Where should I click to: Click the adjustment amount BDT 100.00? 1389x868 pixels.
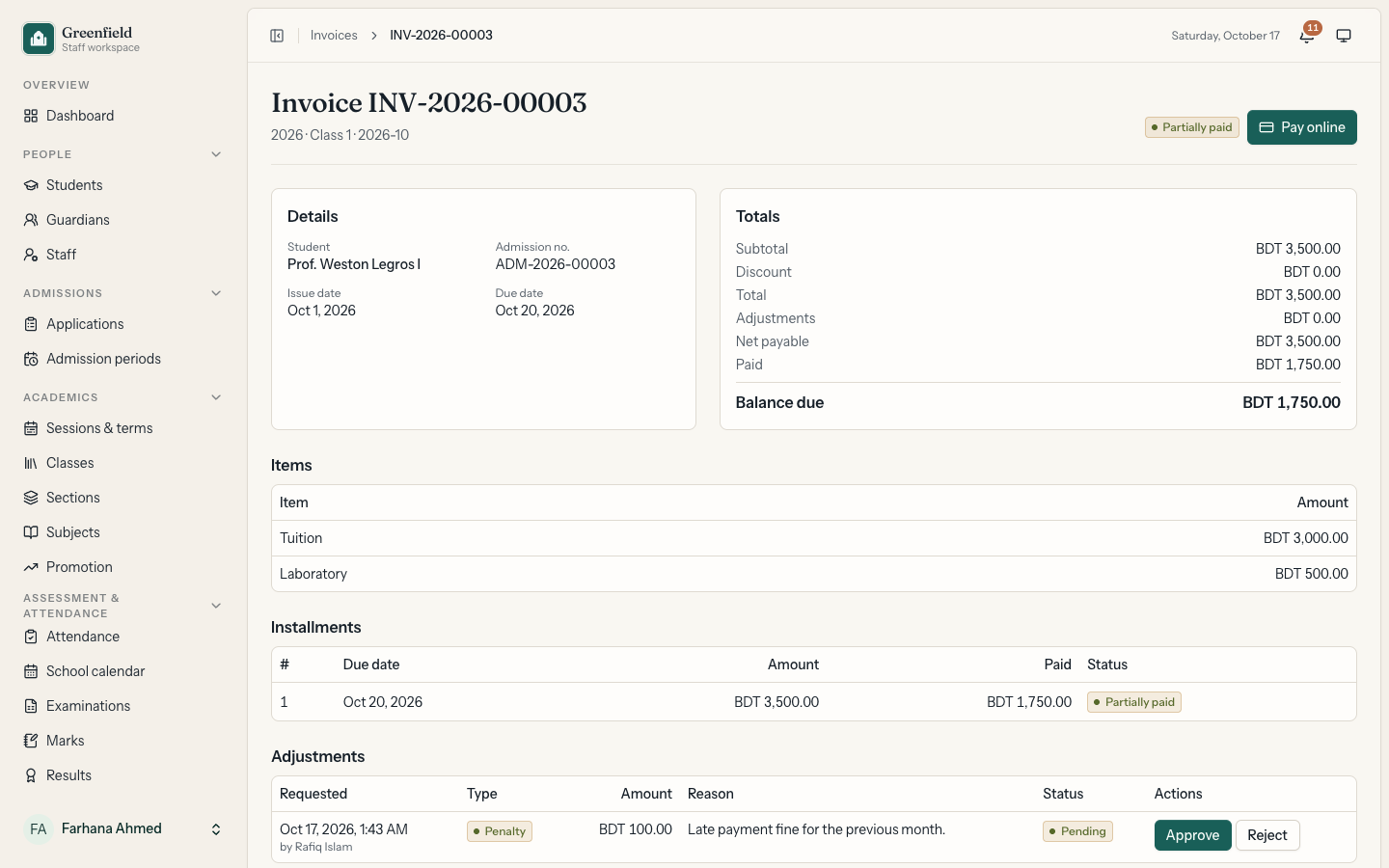pos(636,829)
